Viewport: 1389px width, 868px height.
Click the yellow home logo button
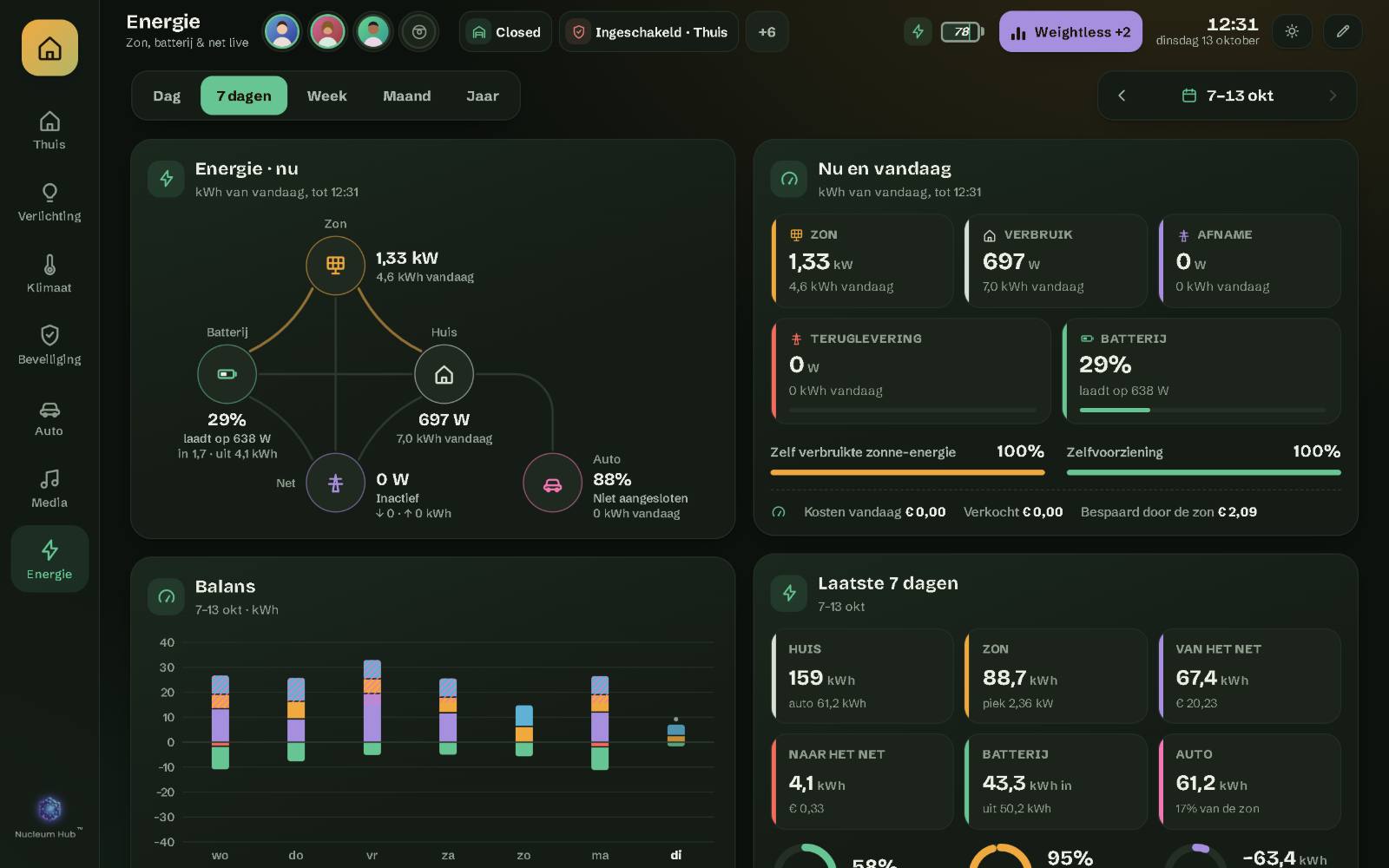(49, 48)
